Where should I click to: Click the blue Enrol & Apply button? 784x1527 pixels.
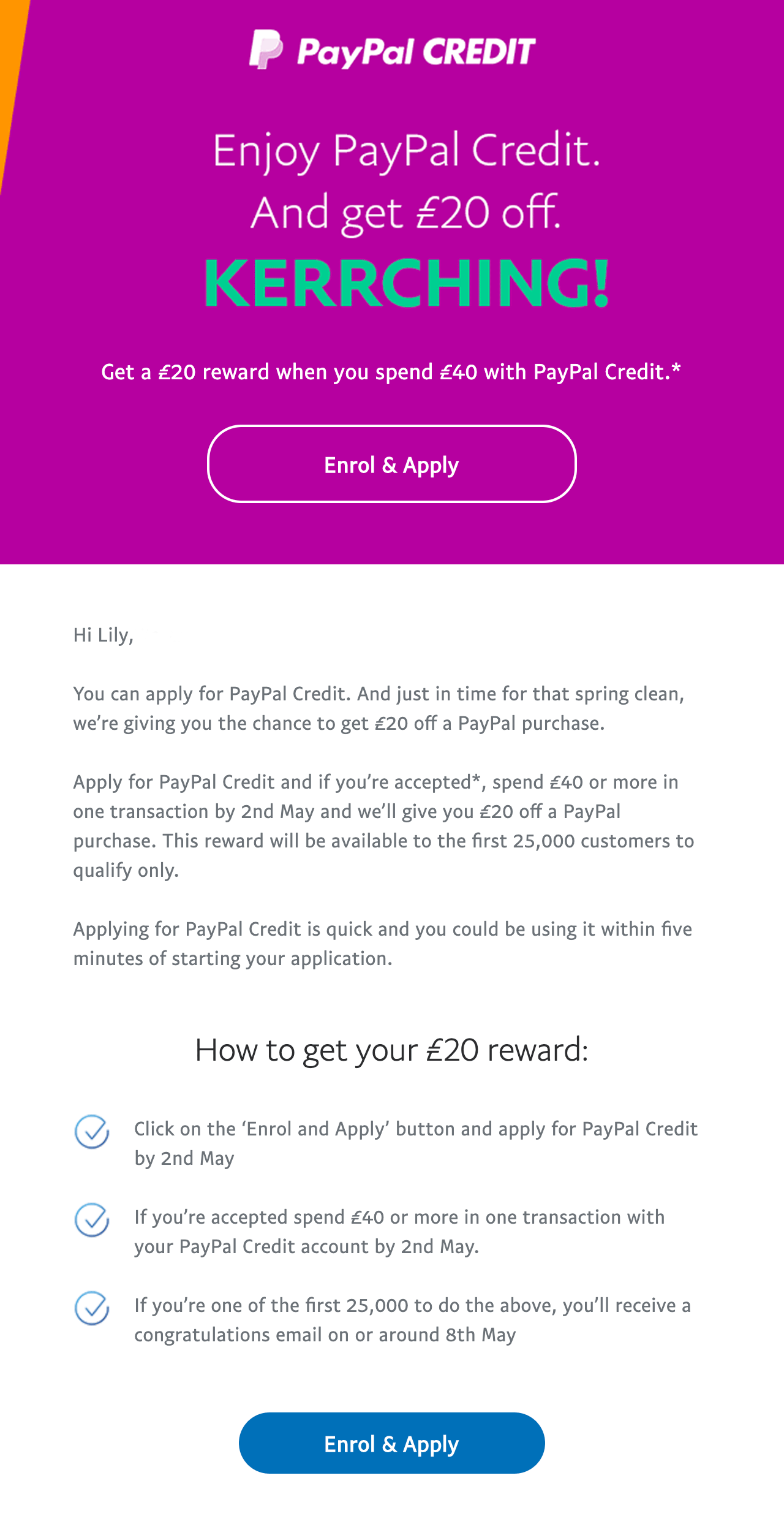click(392, 1443)
